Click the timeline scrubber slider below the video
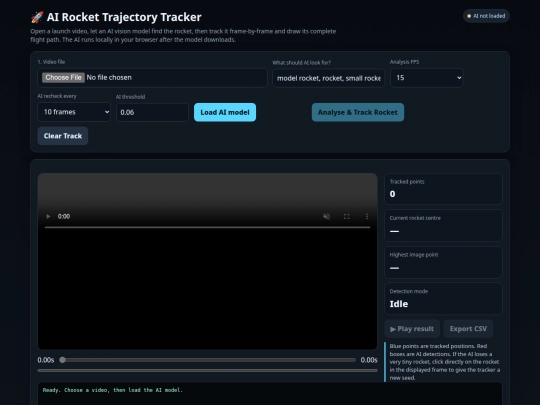The height and width of the screenshot is (405, 540). click(x=207, y=360)
